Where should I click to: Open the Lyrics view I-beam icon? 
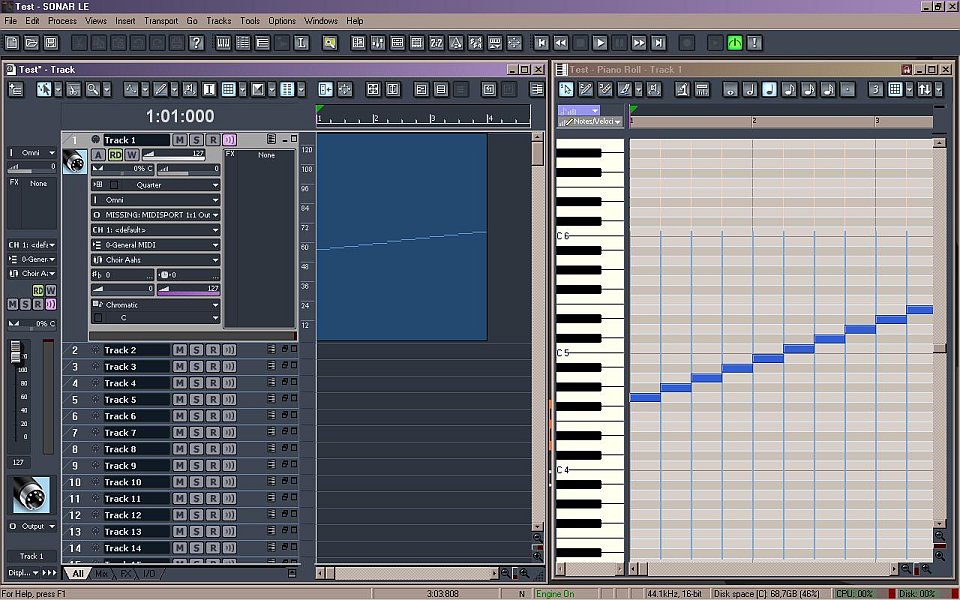[x=301, y=43]
